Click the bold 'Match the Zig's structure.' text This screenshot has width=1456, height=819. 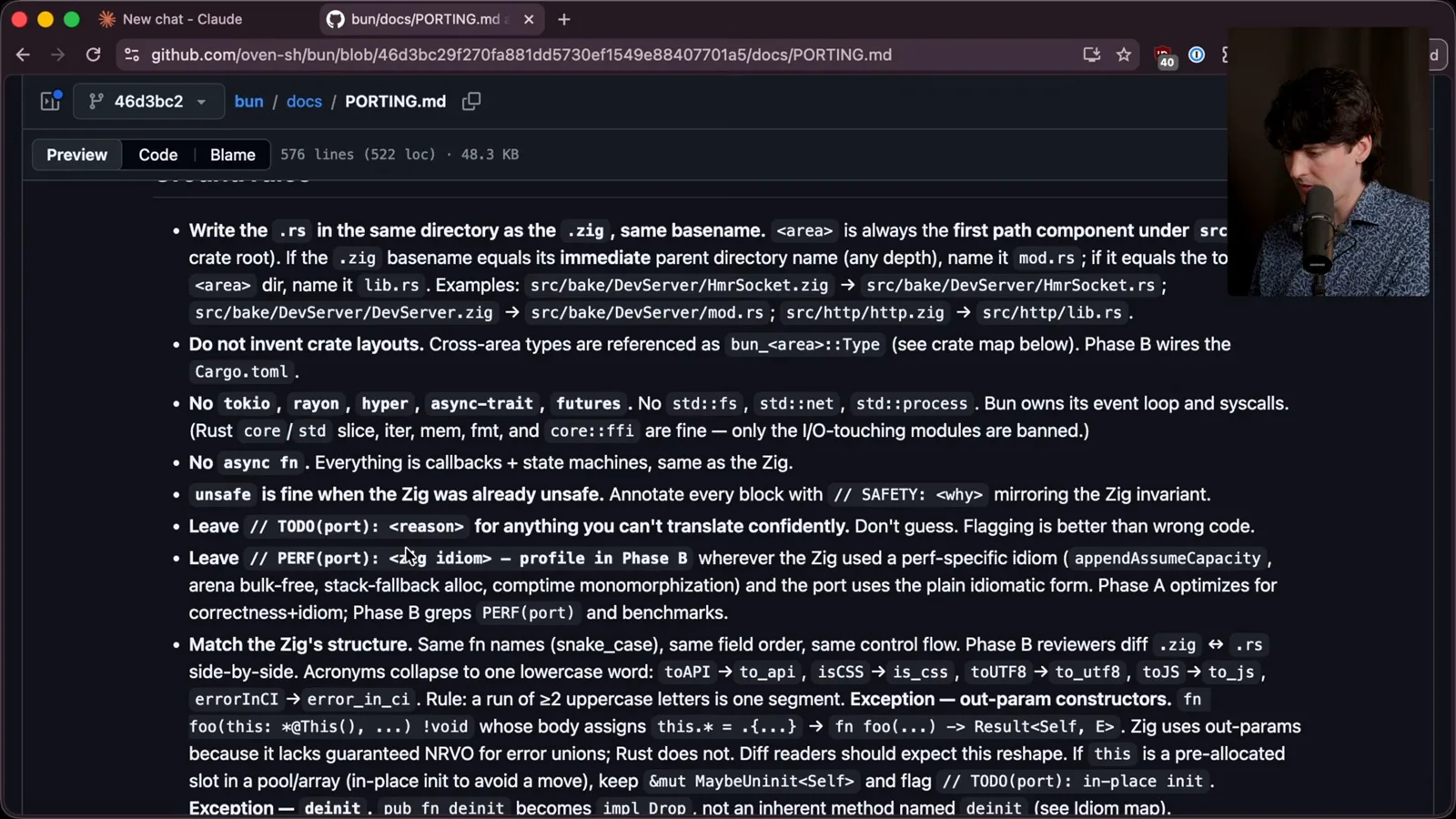(300, 644)
